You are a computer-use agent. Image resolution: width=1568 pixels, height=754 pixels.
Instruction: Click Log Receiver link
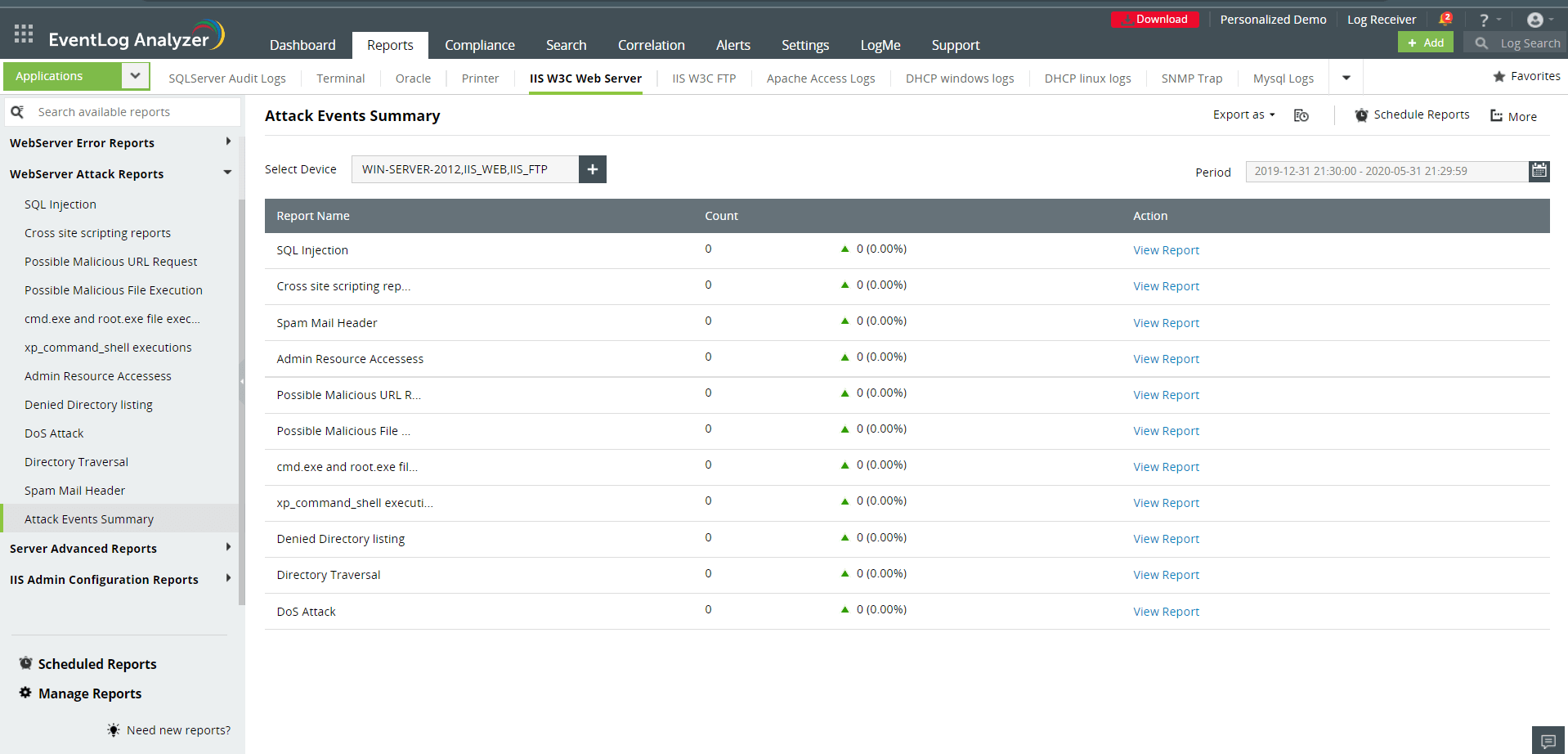coord(1382,20)
